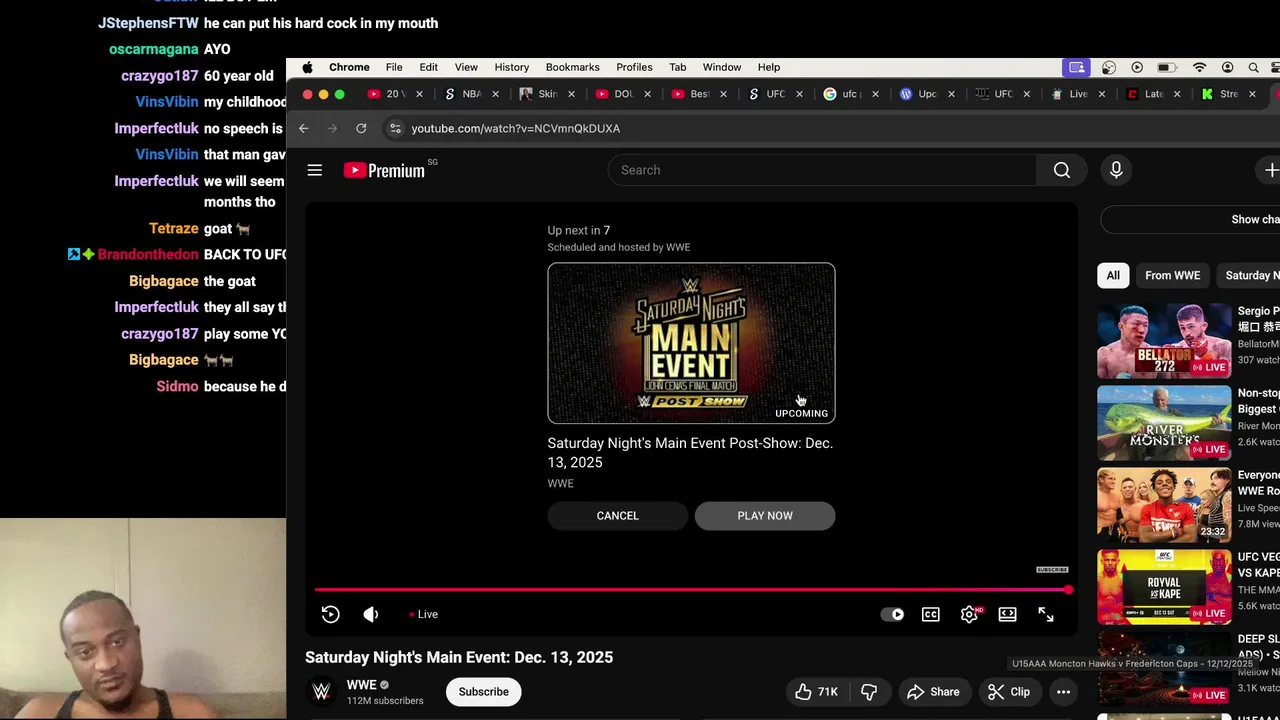Select the From WWE filter chip
This screenshot has width=1280, height=720.
[x=1172, y=275]
